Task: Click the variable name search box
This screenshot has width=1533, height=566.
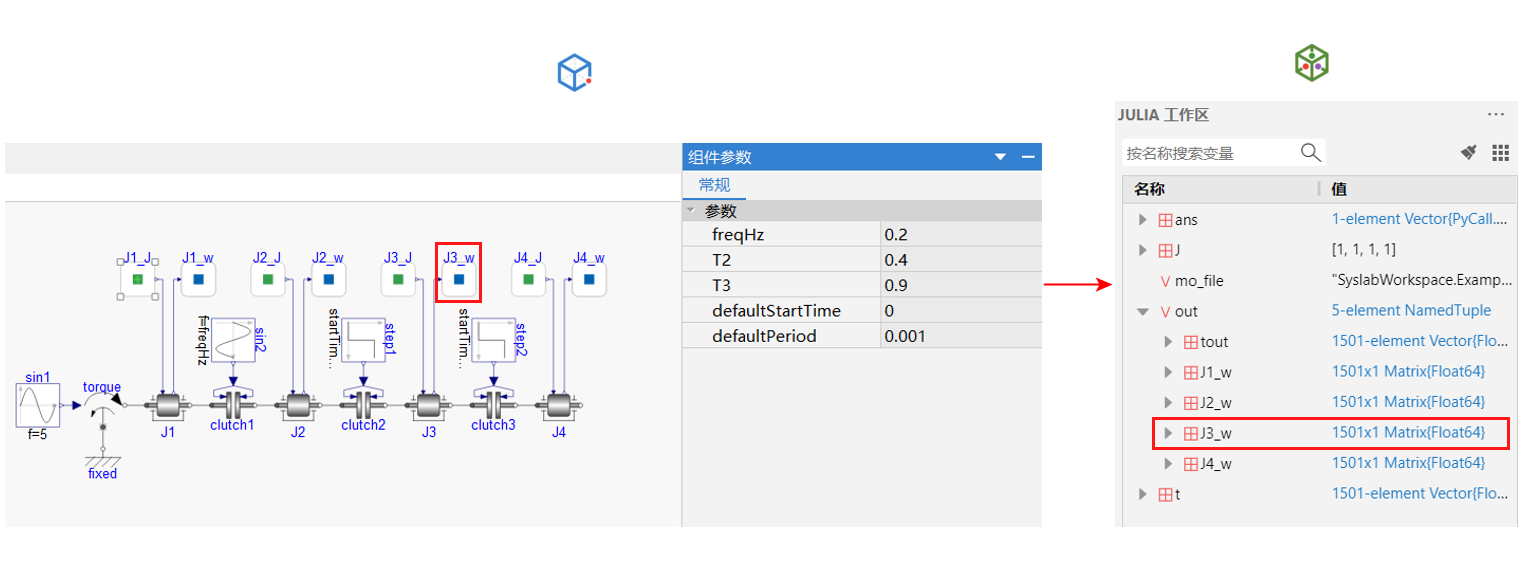Action: click(x=1208, y=153)
